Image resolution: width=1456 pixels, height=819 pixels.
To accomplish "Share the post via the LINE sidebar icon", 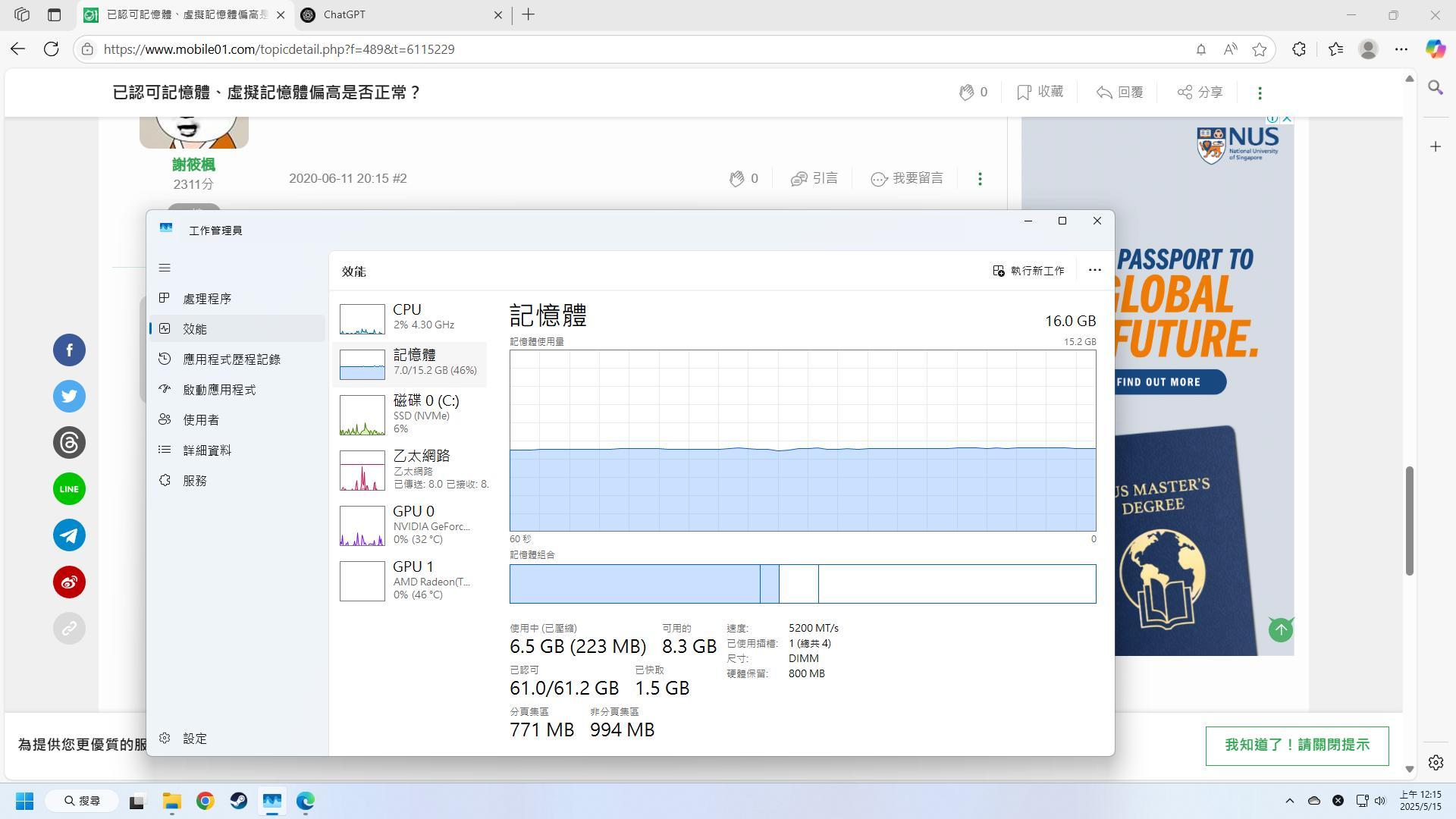I will 69,488.
